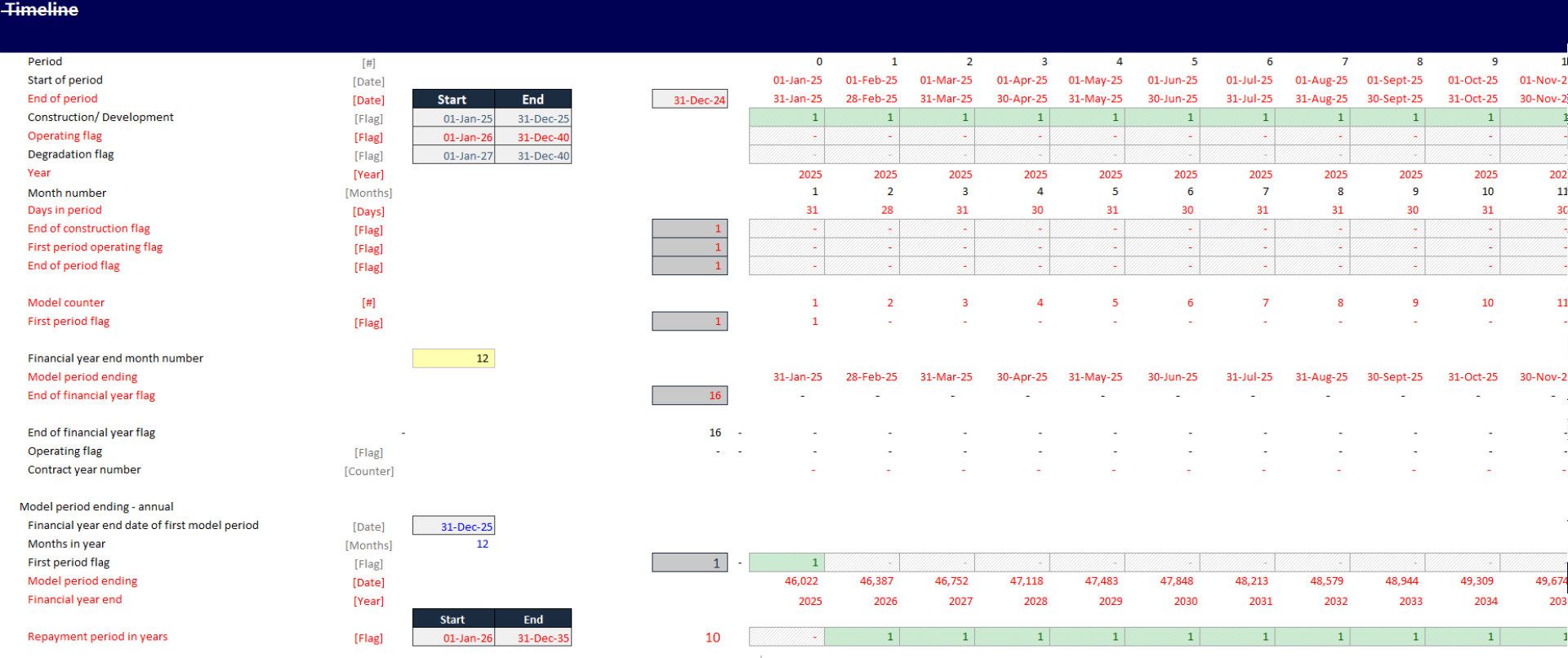The image size is (1568, 658).
Task: Select the Contract year number row label
Action: (x=84, y=470)
